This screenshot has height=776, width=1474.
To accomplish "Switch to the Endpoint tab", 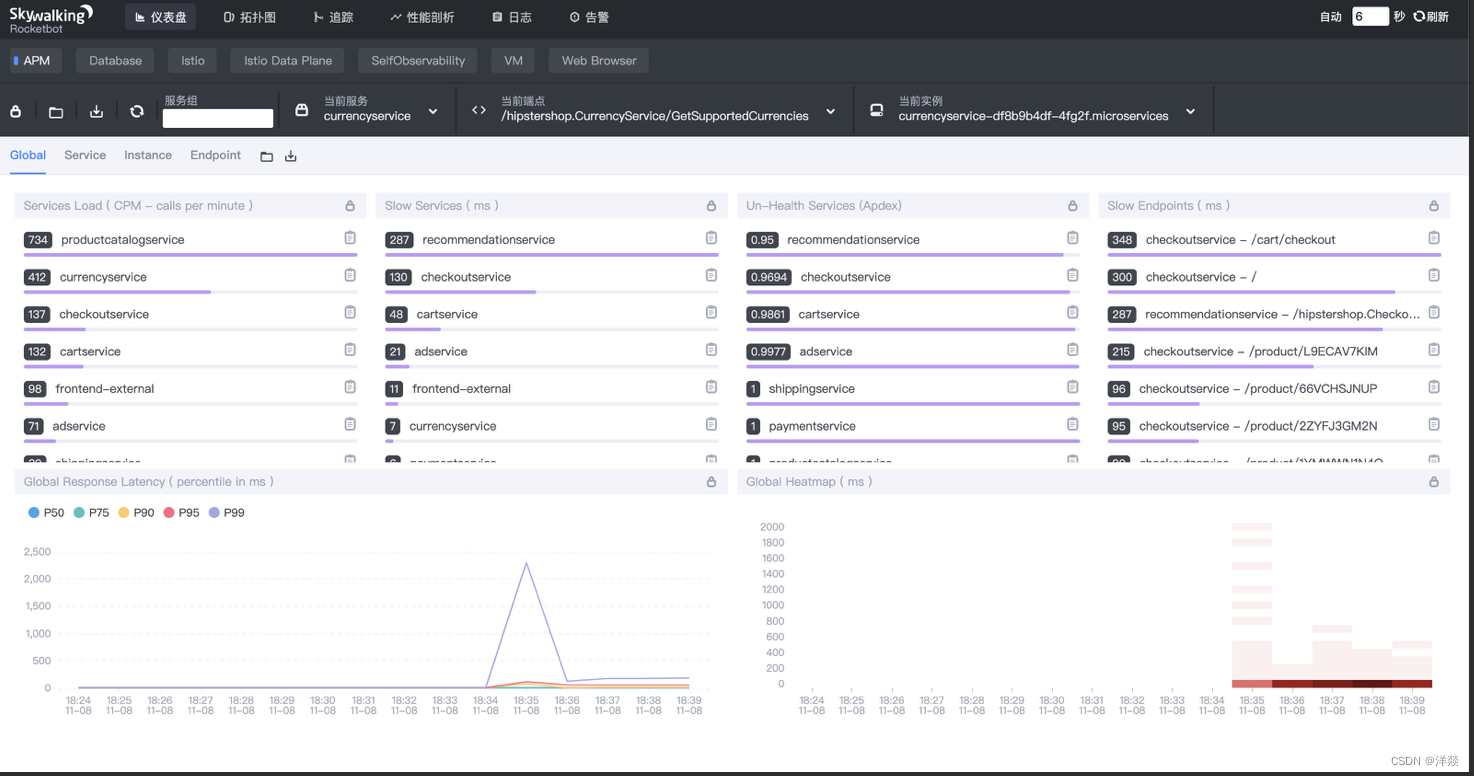I will tap(216, 155).
